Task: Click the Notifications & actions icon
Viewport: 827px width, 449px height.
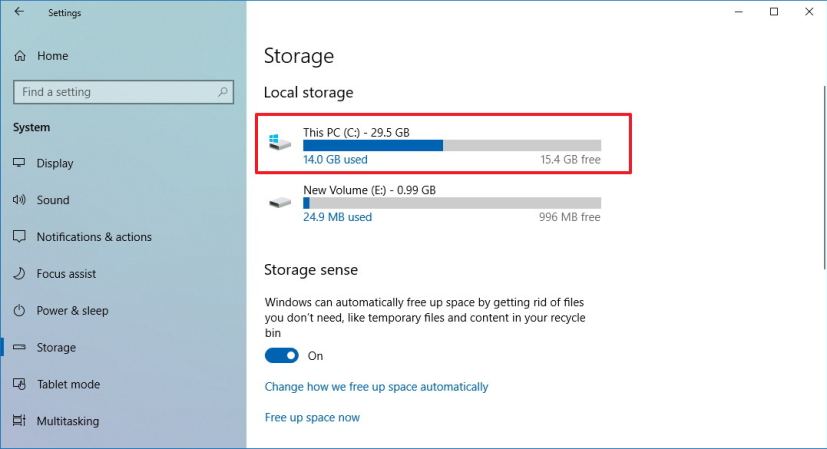Action: point(20,236)
